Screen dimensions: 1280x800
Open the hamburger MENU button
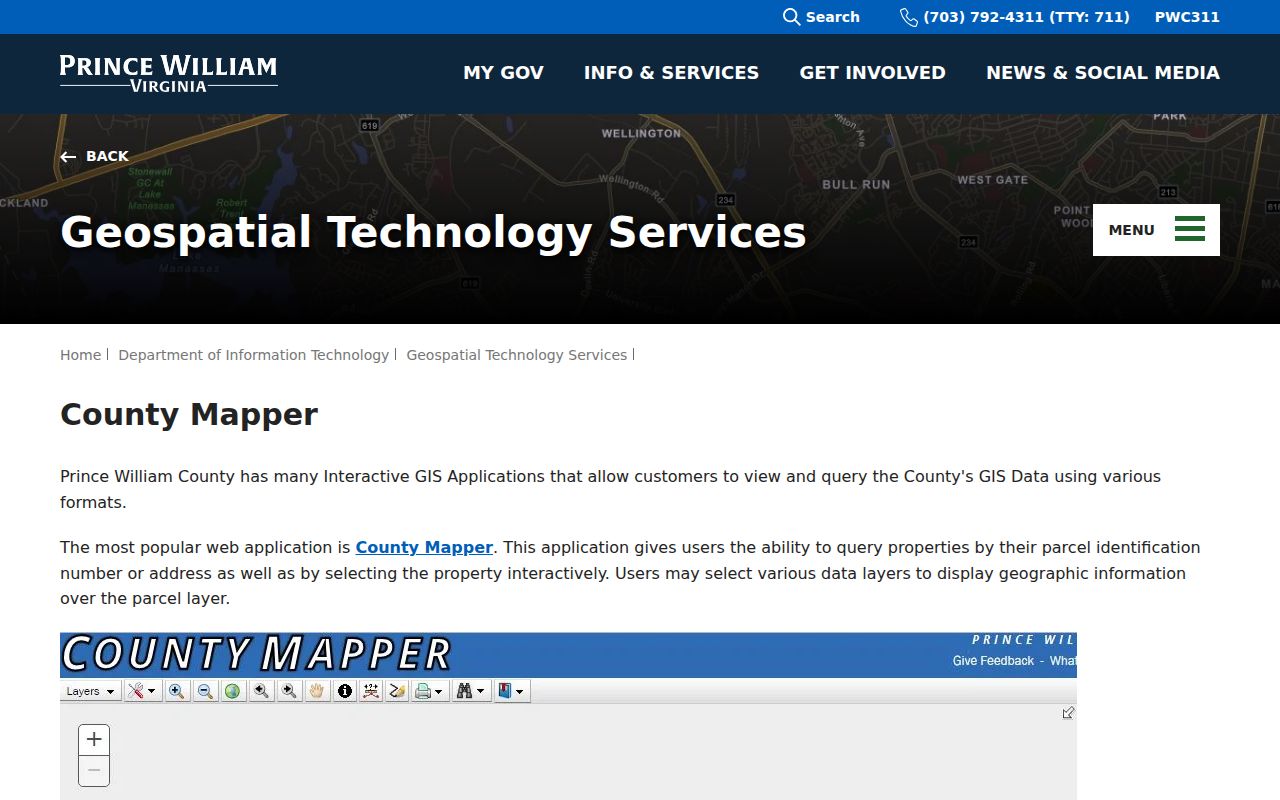point(1156,230)
